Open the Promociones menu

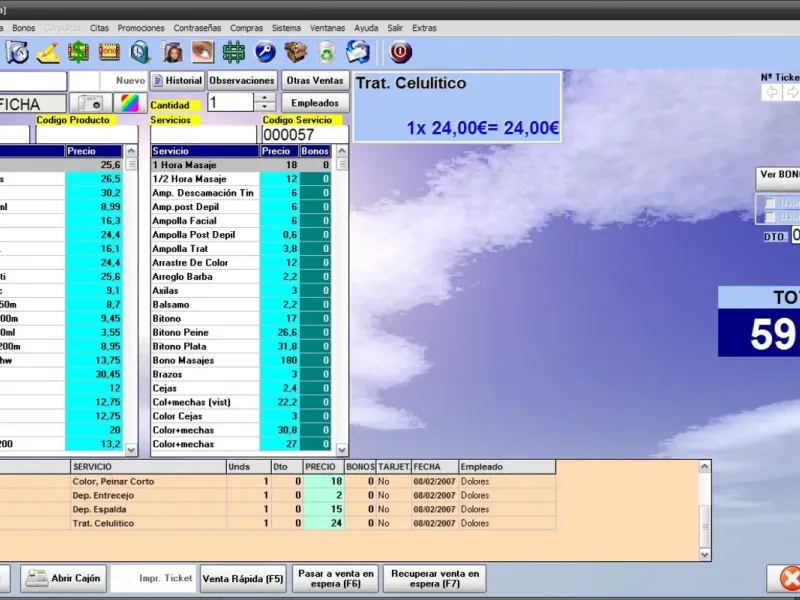(141, 28)
